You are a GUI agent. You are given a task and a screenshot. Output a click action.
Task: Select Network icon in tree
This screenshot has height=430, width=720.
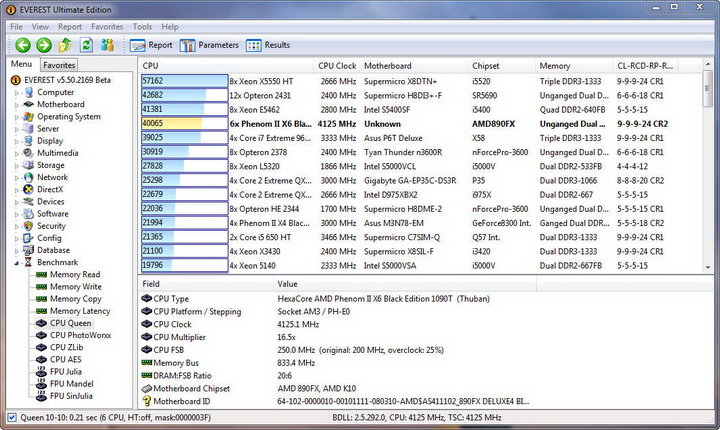point(29,177)
